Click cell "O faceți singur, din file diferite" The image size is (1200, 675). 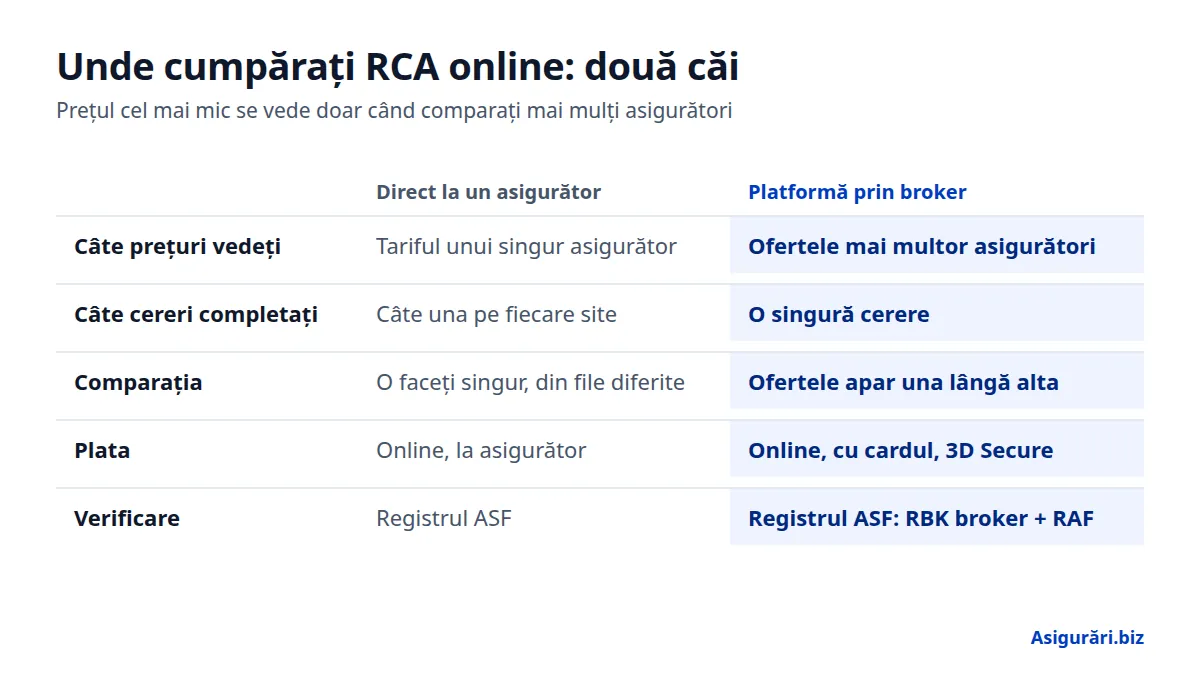pos(530,382)
